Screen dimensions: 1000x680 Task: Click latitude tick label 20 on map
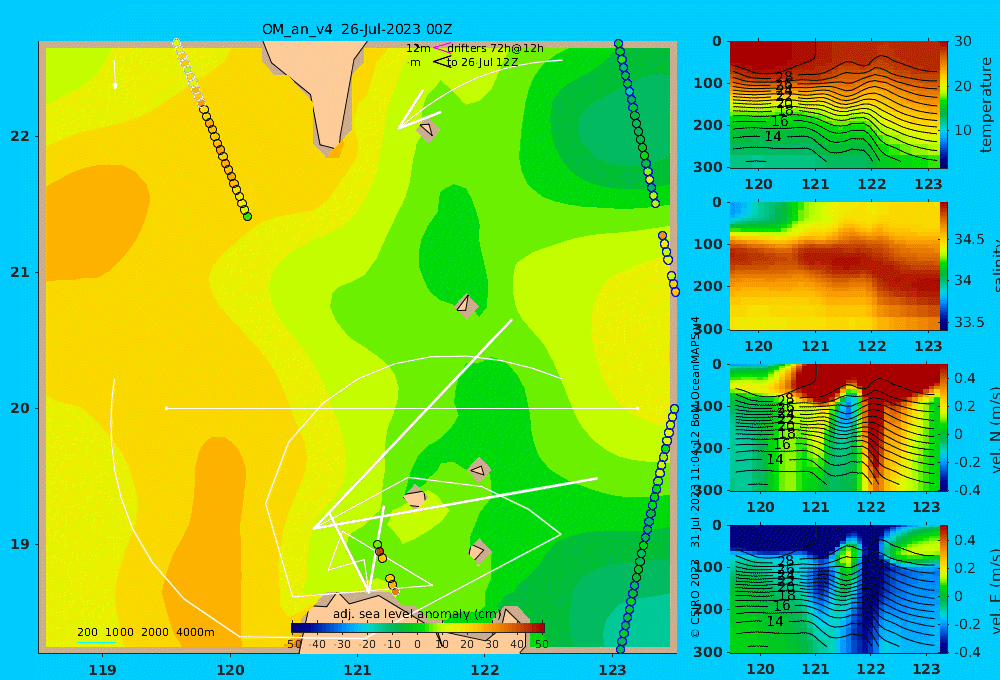(20, 408)
